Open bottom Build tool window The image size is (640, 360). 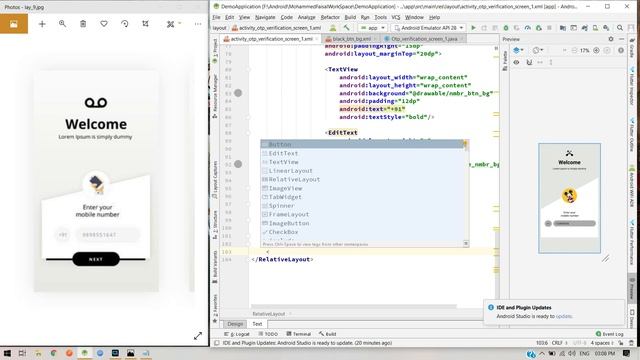tap(328, 334)
